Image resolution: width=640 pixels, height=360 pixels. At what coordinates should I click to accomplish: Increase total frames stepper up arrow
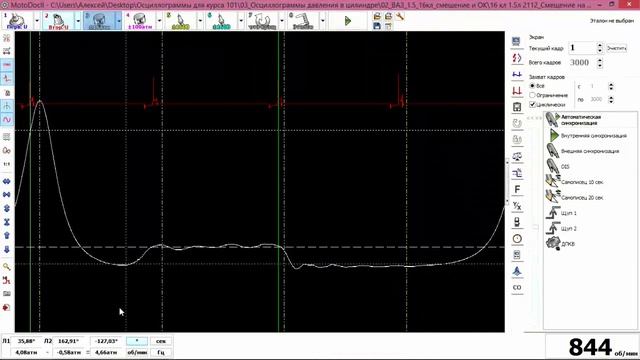click(x=600, y=60)
